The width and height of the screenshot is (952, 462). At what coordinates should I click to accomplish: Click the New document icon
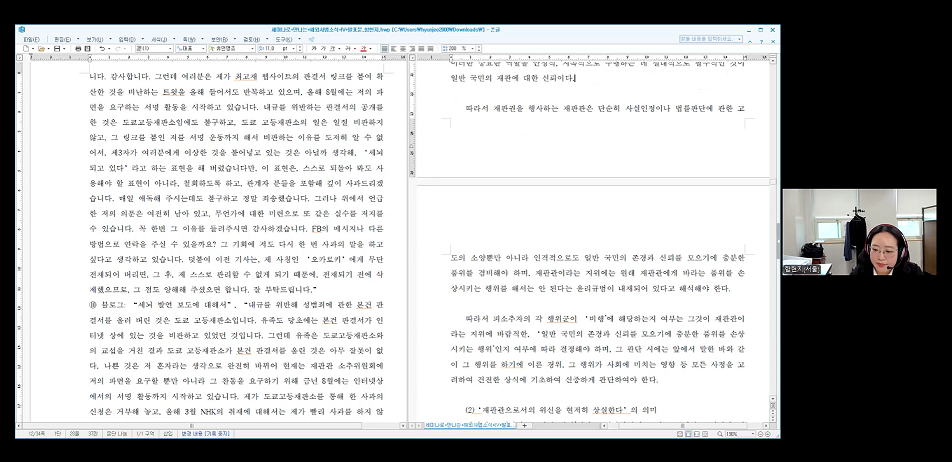point(26,49)
